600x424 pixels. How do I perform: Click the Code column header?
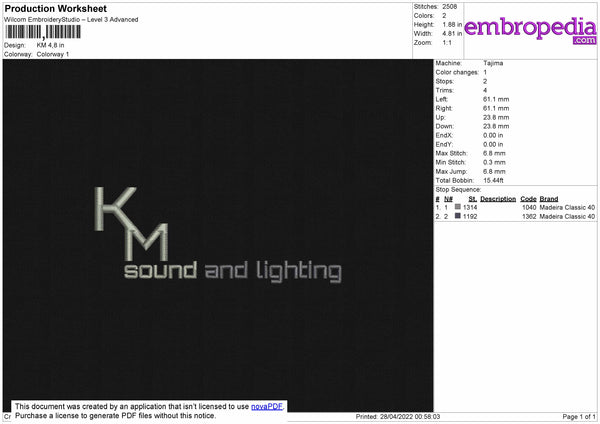tap(528, 199)
